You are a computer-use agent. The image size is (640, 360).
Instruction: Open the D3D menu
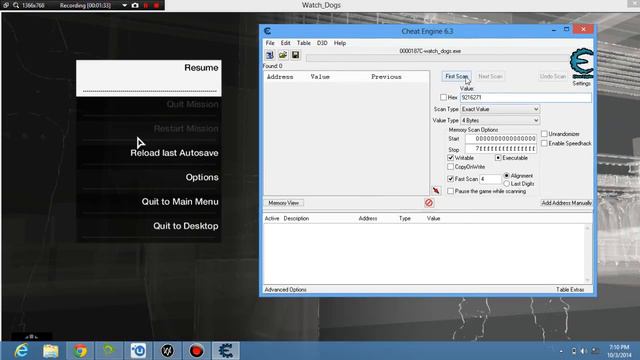pyautogui.click(x=322, y=43)
